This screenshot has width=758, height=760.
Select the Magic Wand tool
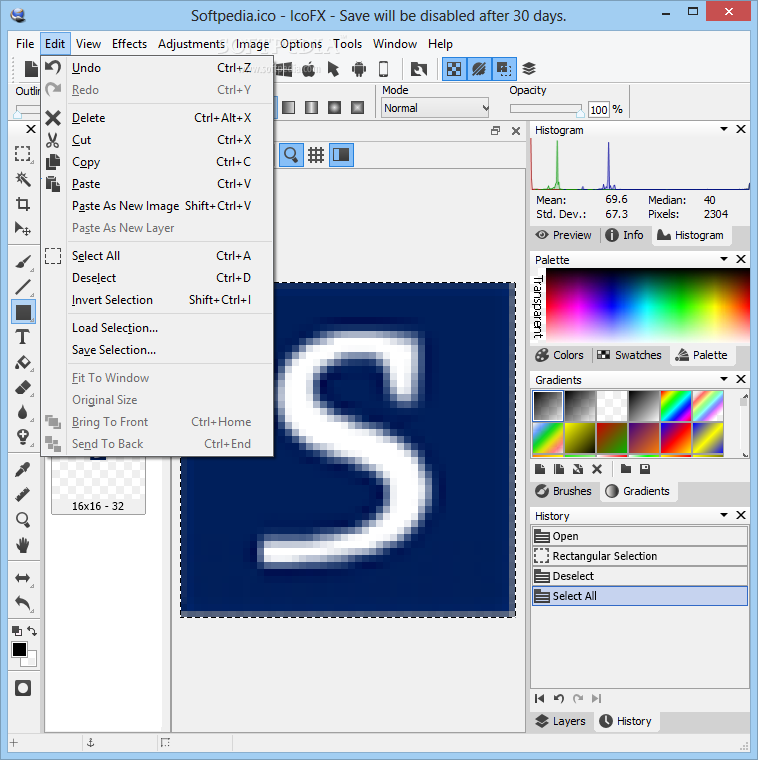click(x=22, y=179)
